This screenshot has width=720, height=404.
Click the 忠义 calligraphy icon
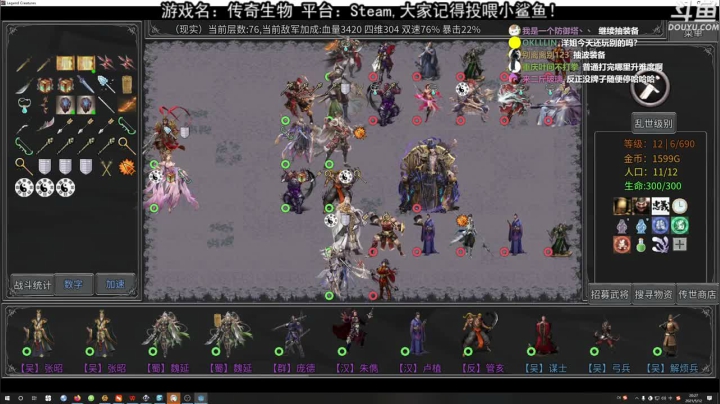click(660, 206)
